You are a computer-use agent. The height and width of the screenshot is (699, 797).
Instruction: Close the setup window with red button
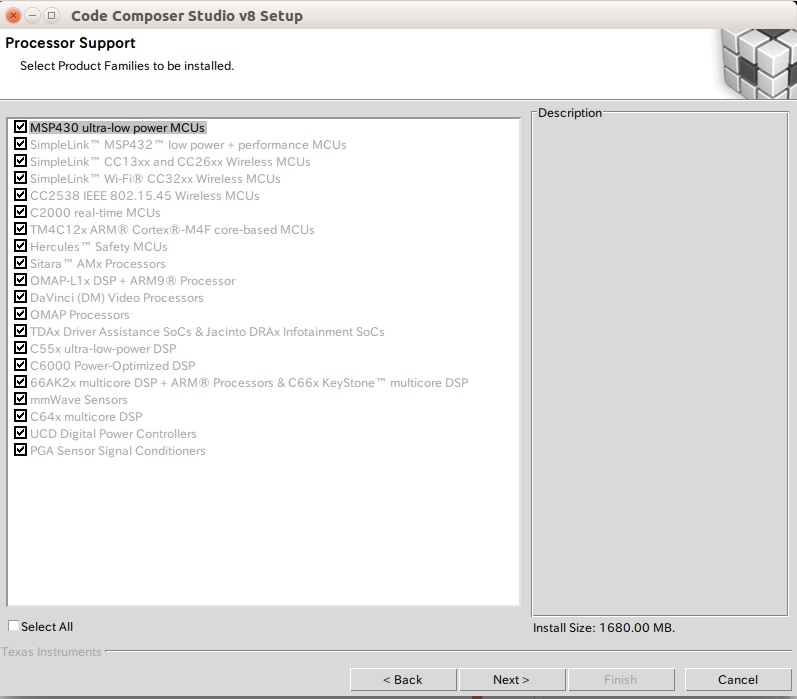[x=14, y=16]
